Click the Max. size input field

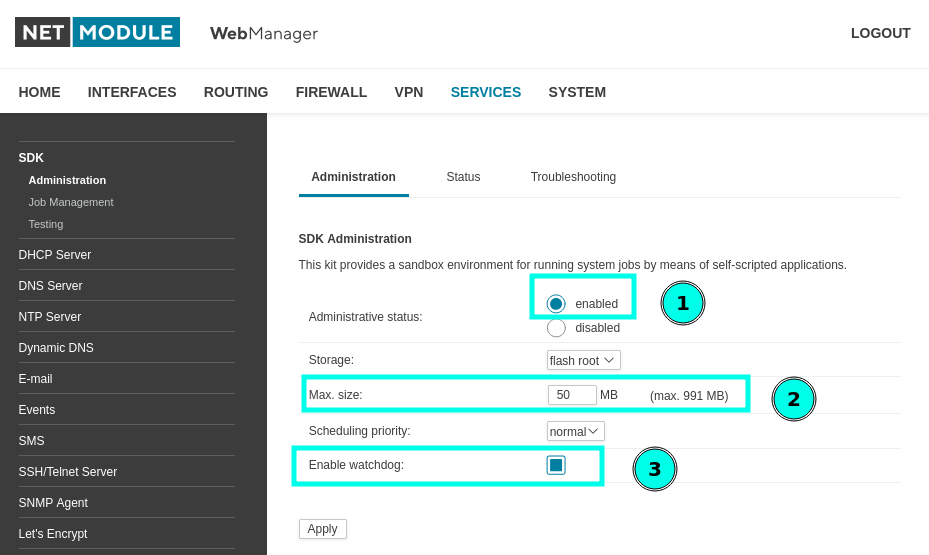click(572, 395)
